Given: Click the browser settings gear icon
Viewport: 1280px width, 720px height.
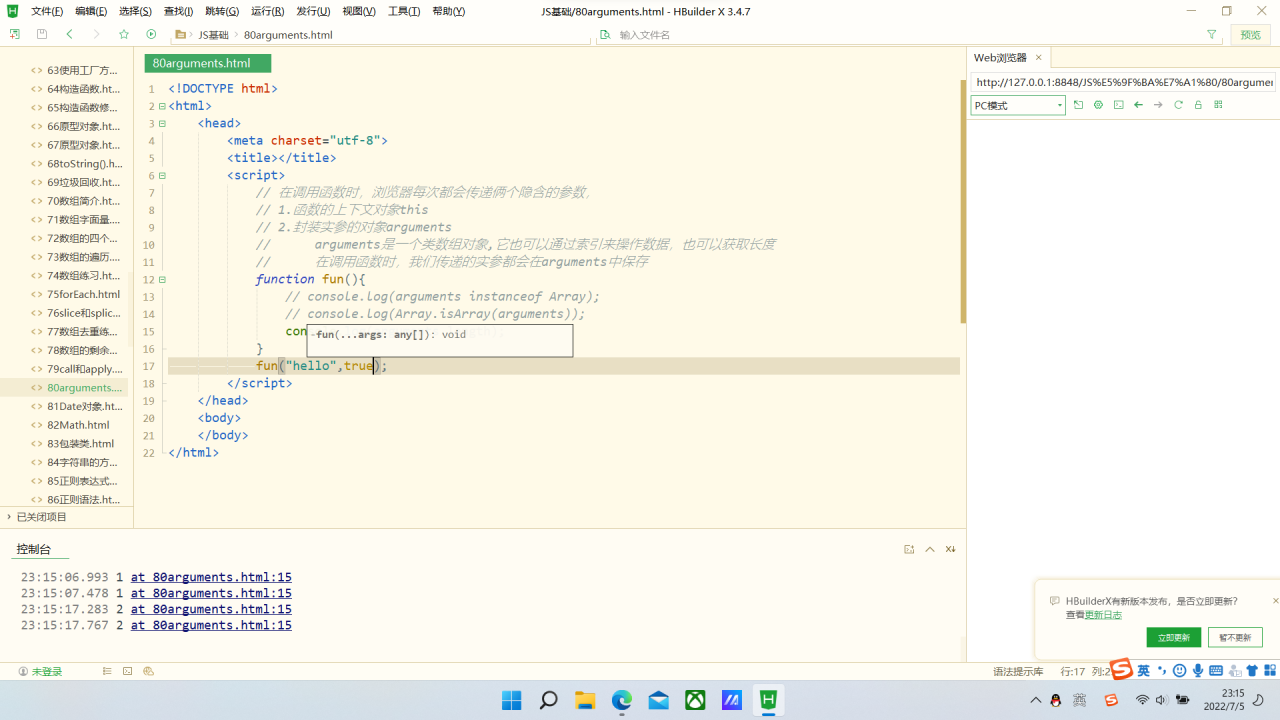Looking at the screenshot, I should coord(1098,105).
